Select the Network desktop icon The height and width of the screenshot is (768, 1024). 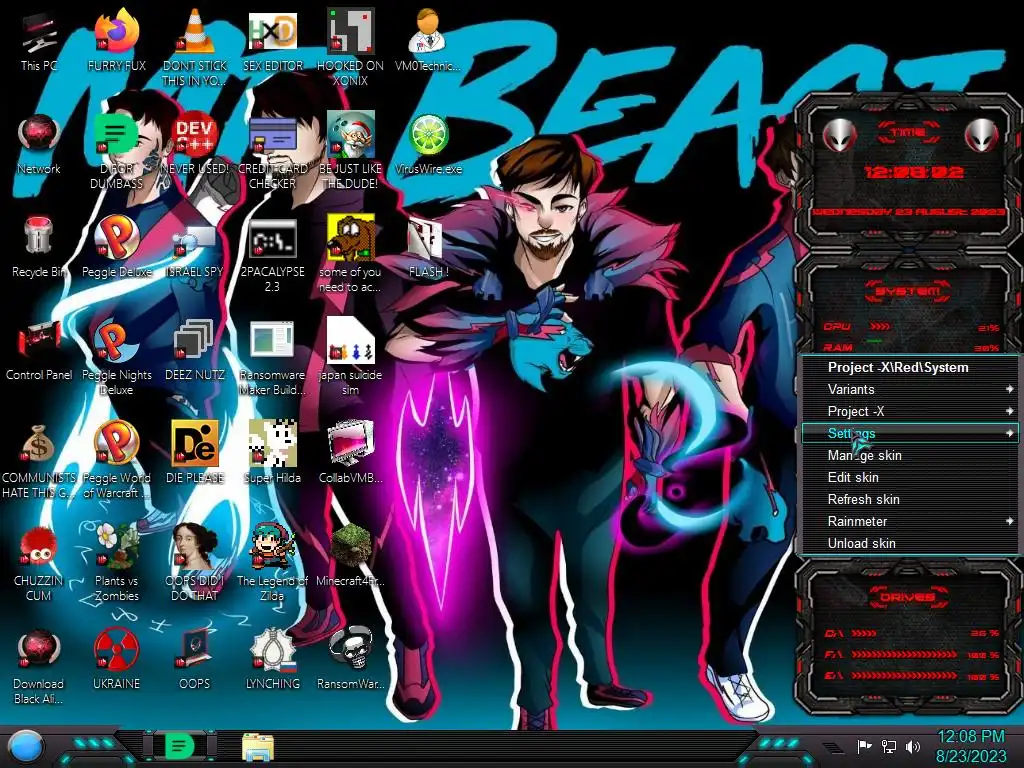[39, 136]
